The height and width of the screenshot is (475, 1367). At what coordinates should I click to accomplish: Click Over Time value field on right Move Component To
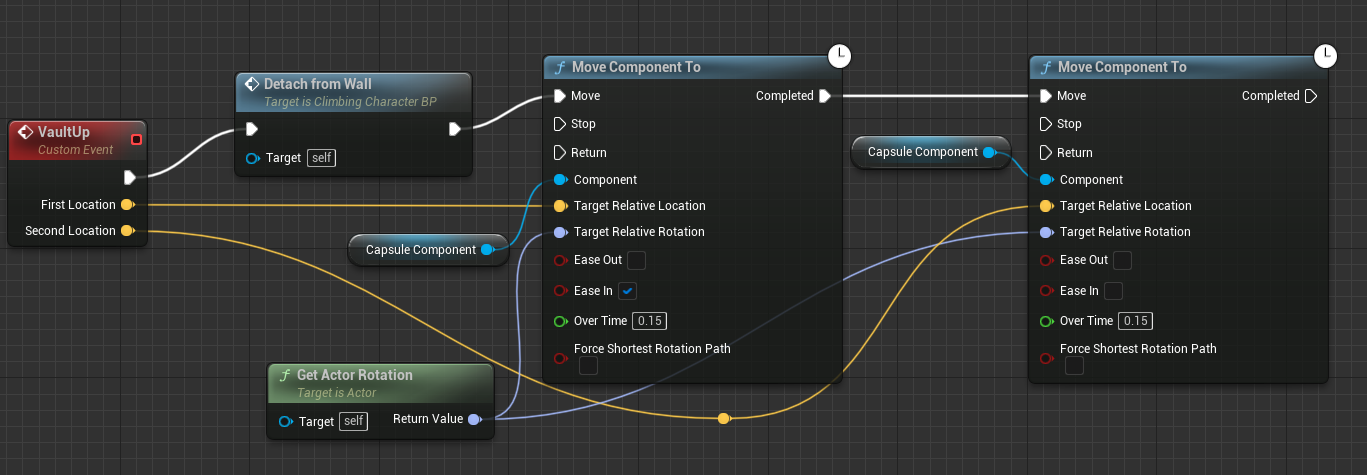coord(1135,321)
